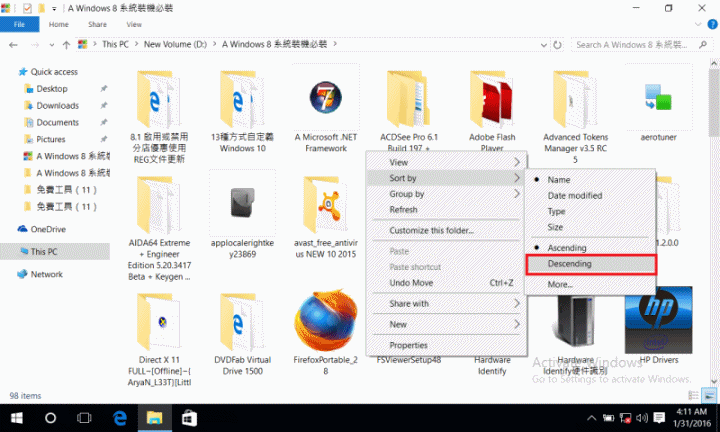
Task: Sort files by Size
Action: 591,227
